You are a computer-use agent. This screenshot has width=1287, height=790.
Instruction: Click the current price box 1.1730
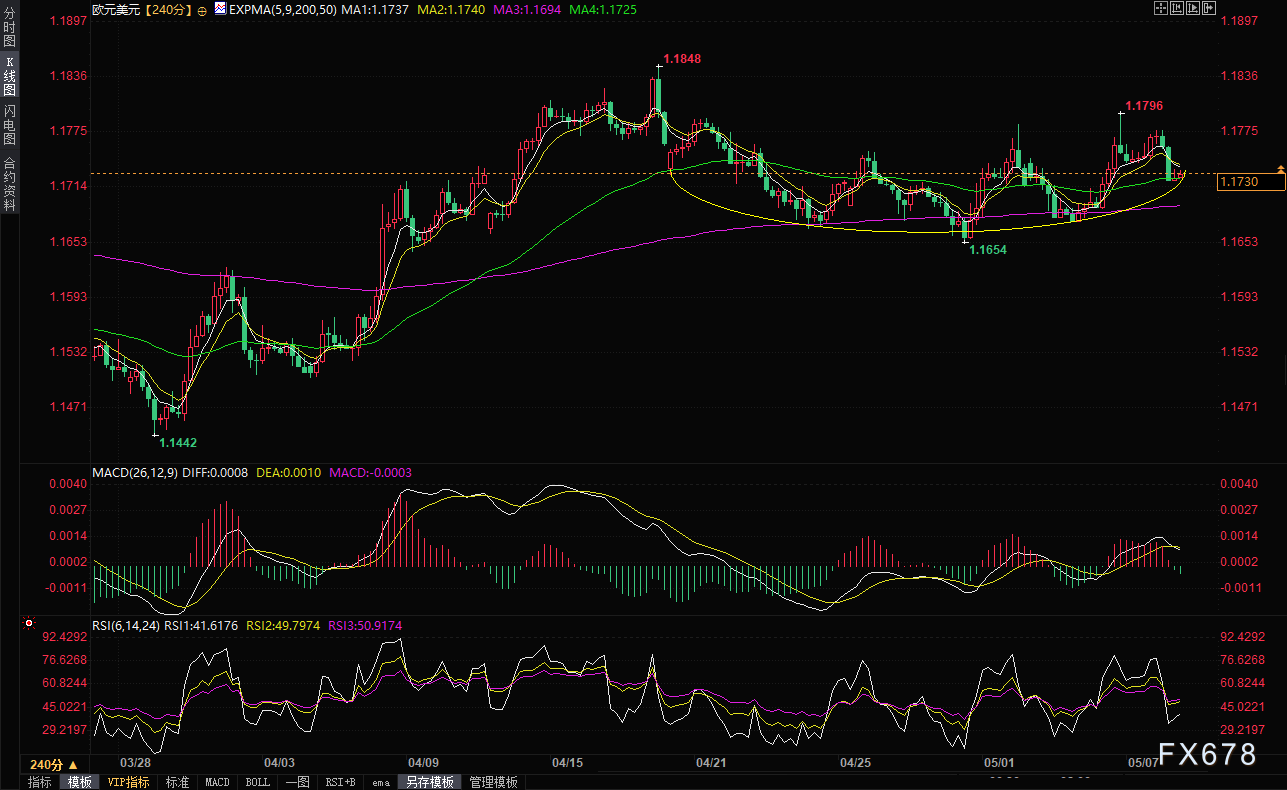tap(1249, 181)
